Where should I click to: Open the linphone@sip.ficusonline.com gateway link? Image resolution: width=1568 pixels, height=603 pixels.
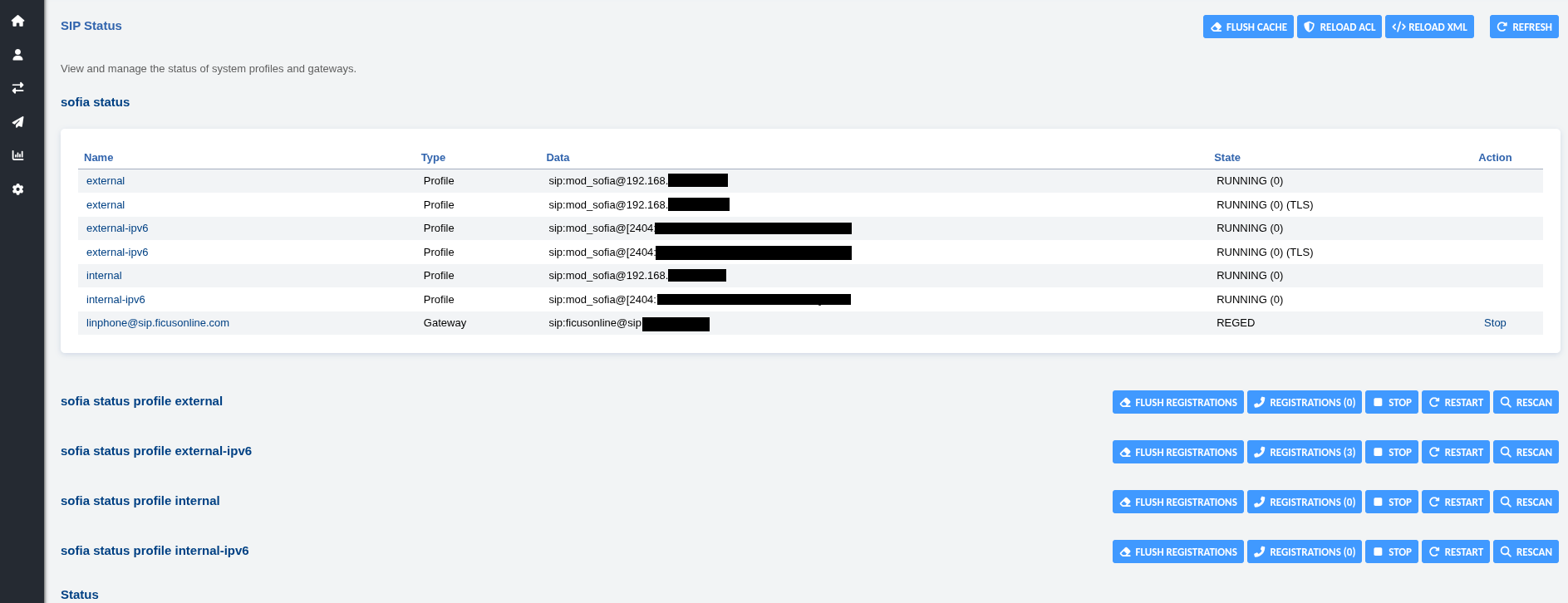point(158,323)
